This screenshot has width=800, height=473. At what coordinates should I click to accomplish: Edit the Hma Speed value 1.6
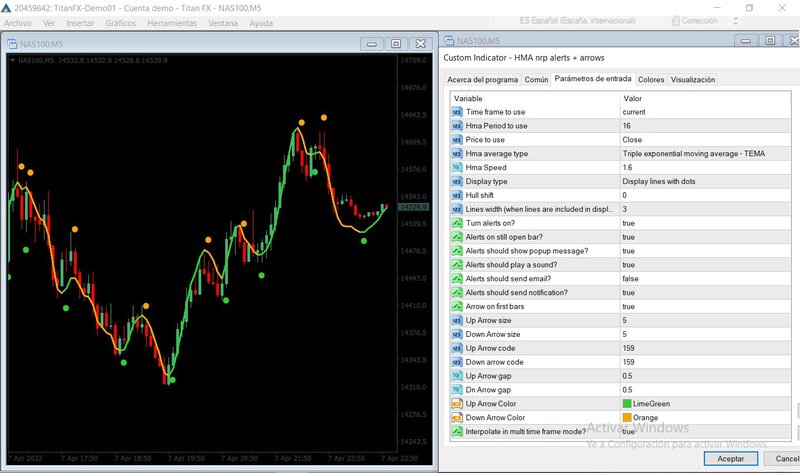click(627, 167)
